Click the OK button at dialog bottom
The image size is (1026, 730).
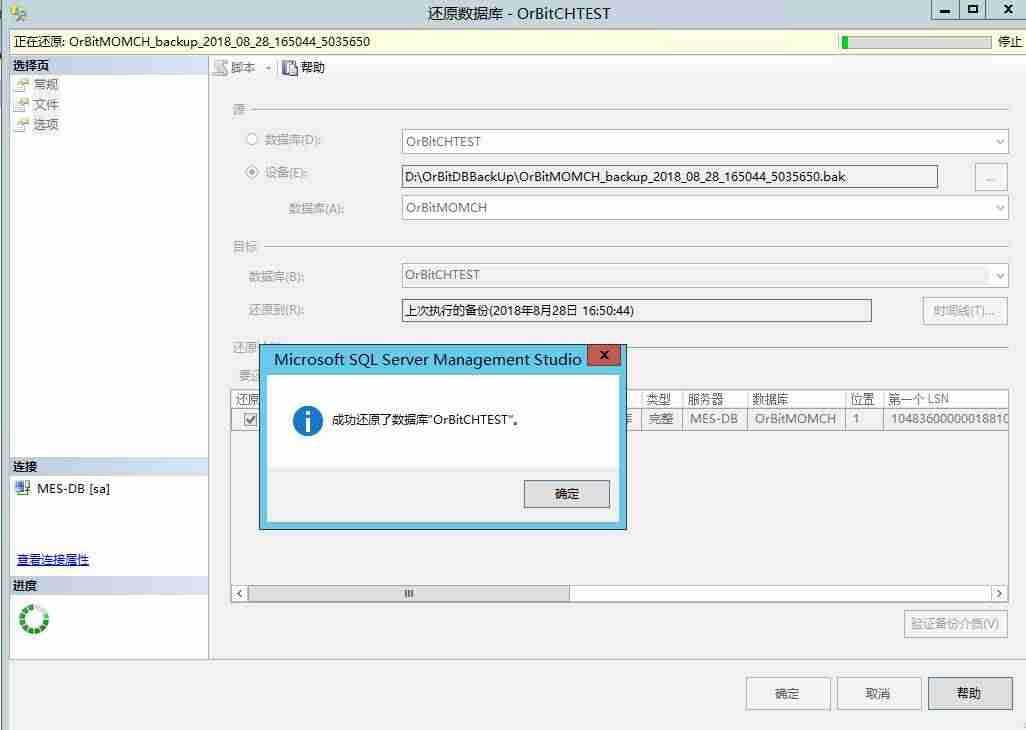point(788,693)
